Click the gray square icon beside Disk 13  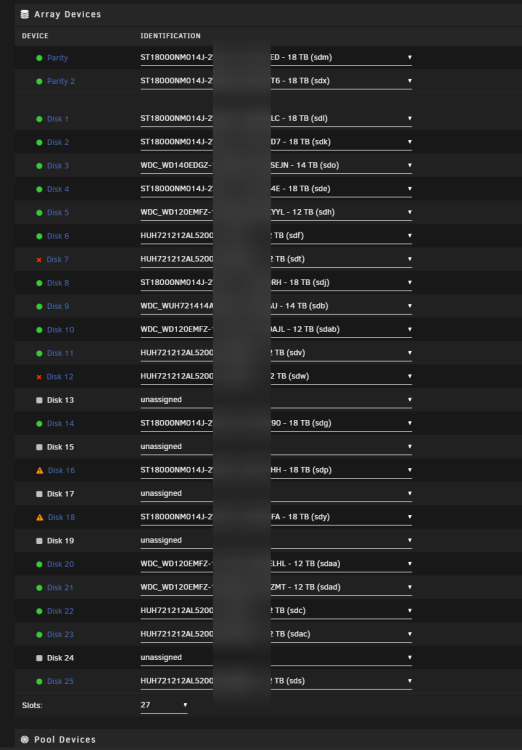tap(39, 400)
